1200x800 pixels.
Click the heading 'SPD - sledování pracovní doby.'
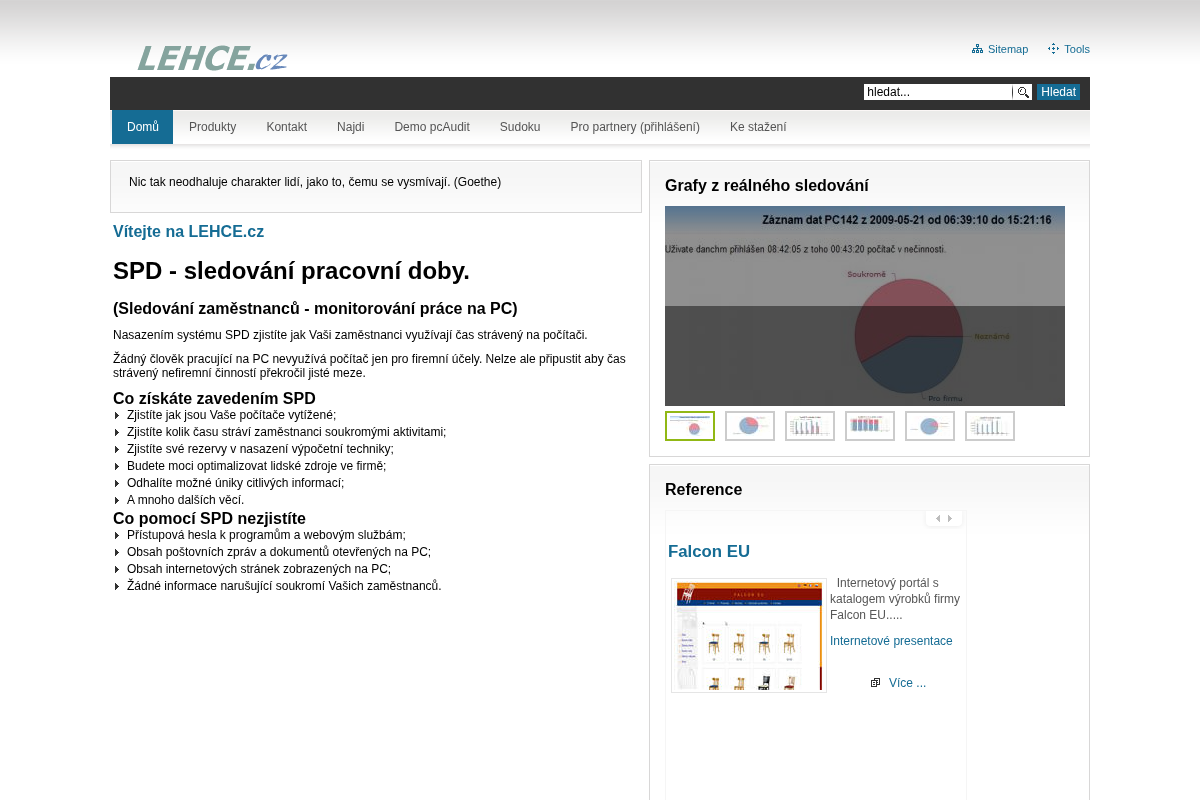(291, 271)
